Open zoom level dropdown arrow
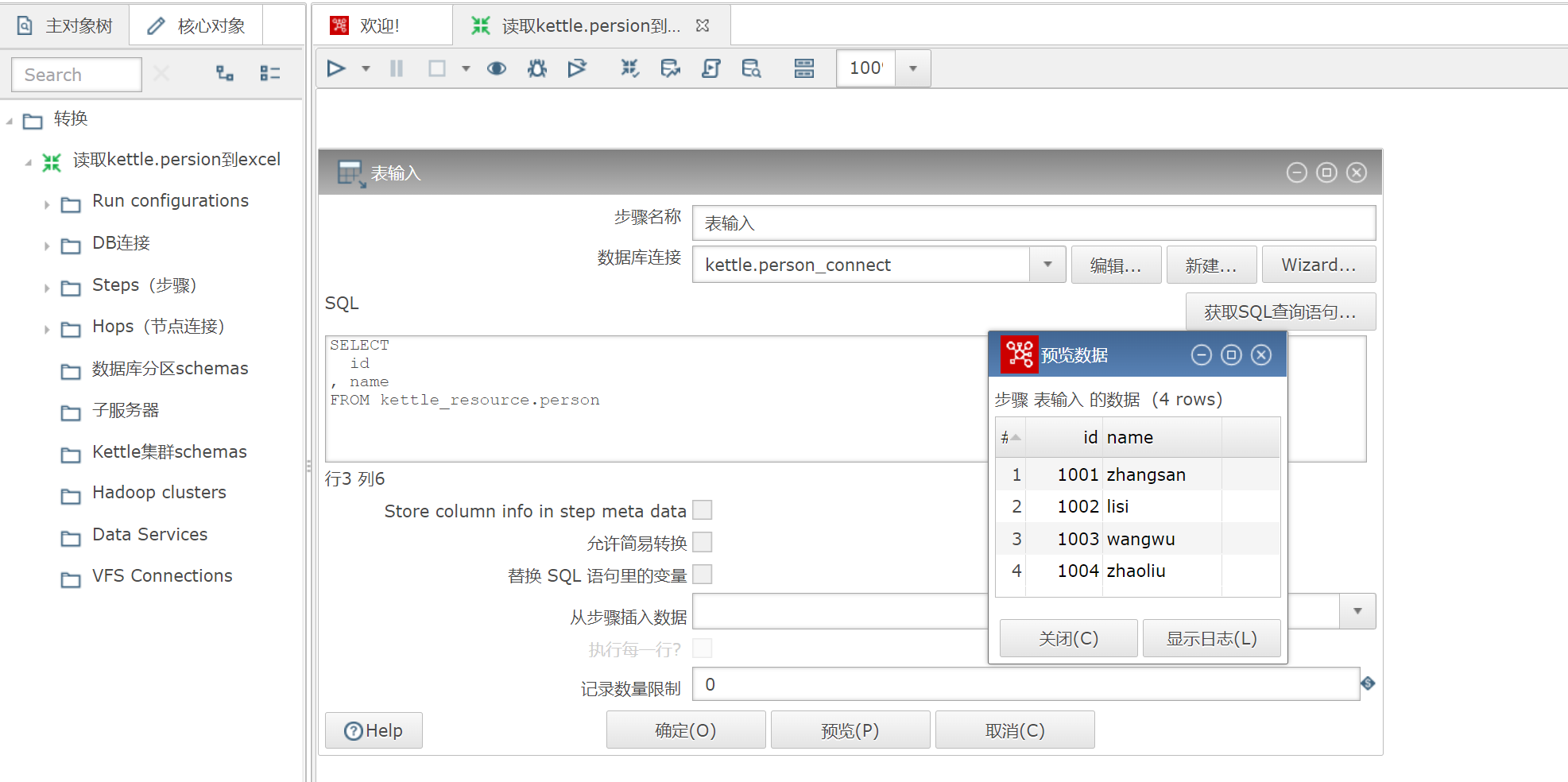 click(913, 68)
